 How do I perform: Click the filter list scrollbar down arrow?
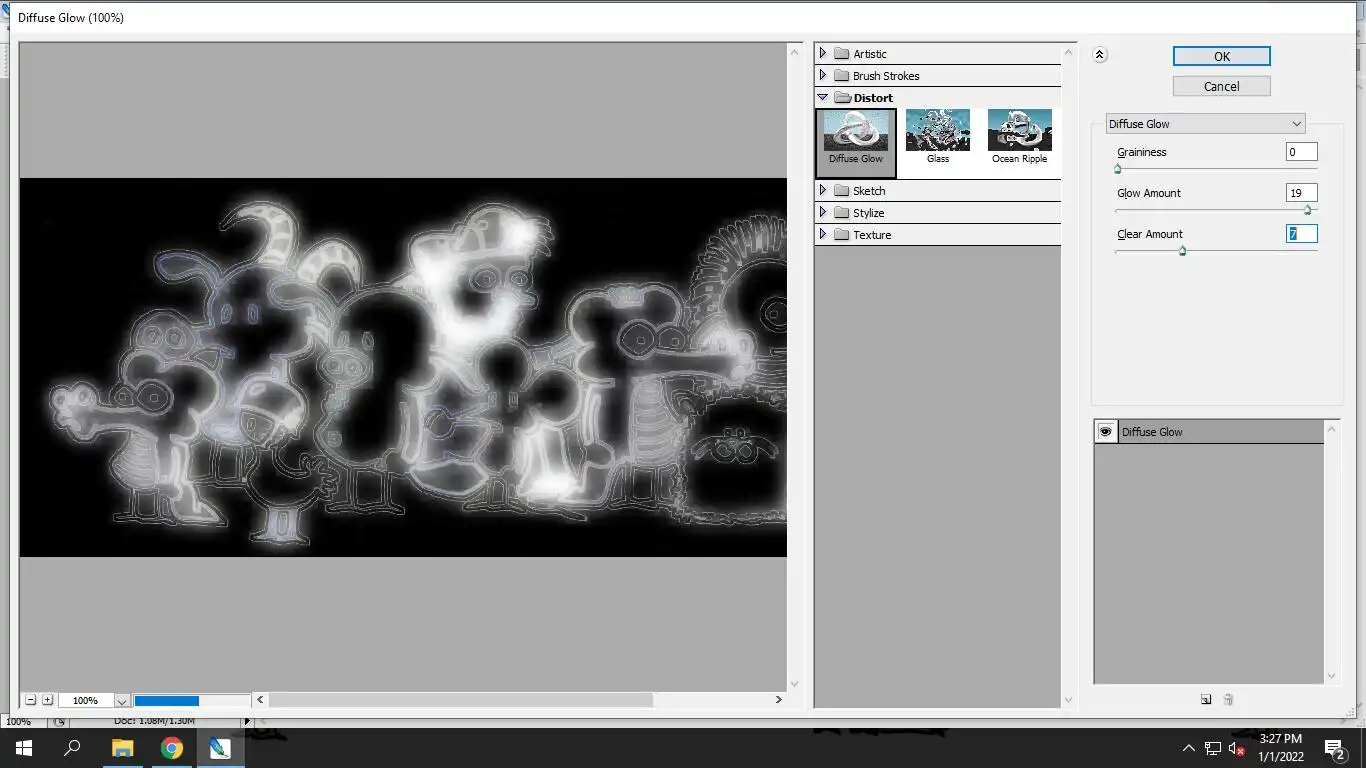1068,700
